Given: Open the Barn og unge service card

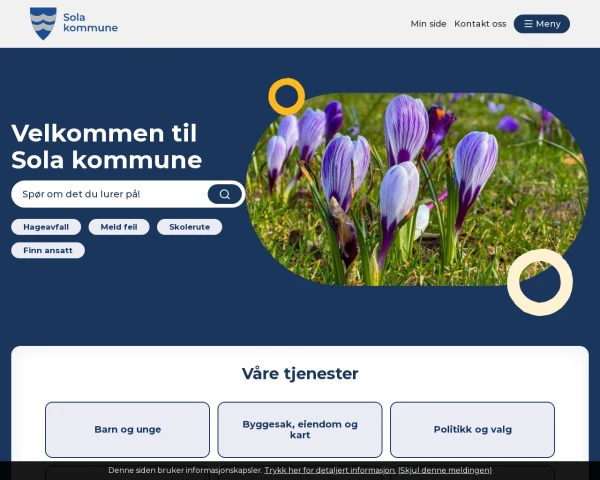Looking at the screenshot, I should coord(127,429).
